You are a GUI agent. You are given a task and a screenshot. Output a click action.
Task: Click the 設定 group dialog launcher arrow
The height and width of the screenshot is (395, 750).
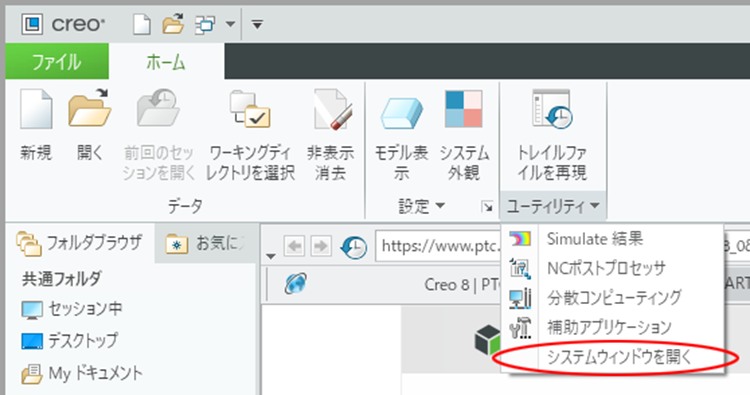pyautogui.click(x=487, y=207)
